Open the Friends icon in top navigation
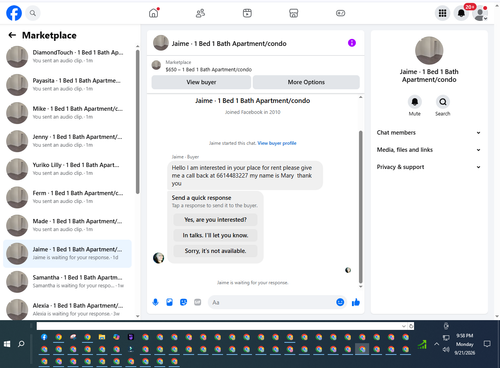 [200, 13]
